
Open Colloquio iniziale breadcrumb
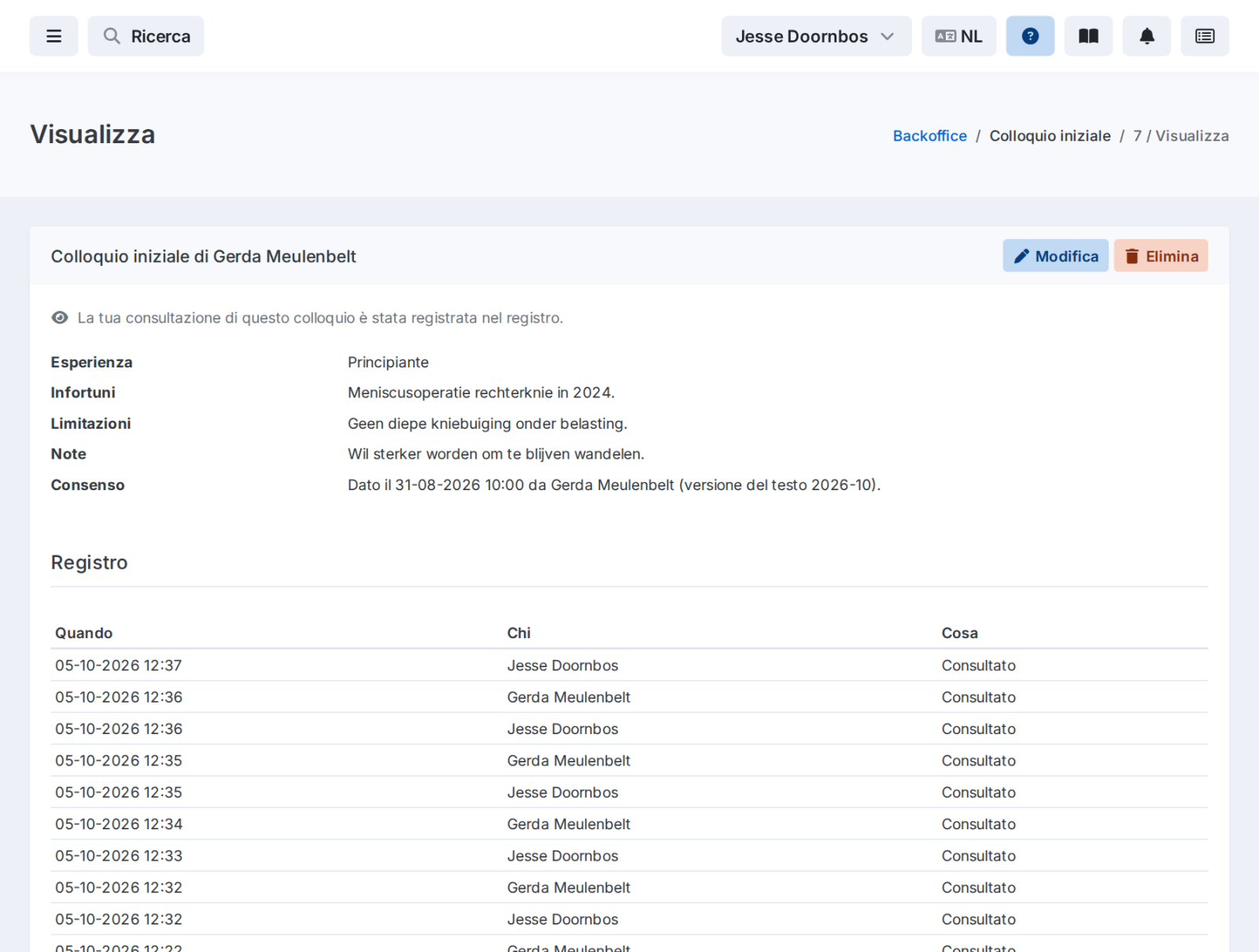tap(1050, 136)
